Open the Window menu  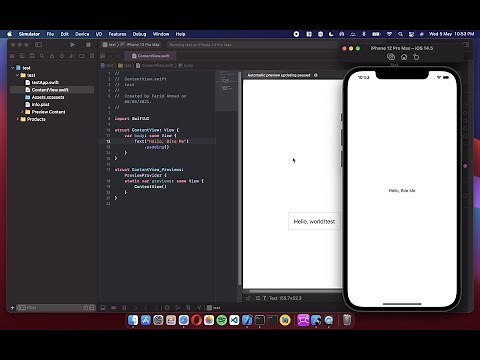[x=161, y=34]
